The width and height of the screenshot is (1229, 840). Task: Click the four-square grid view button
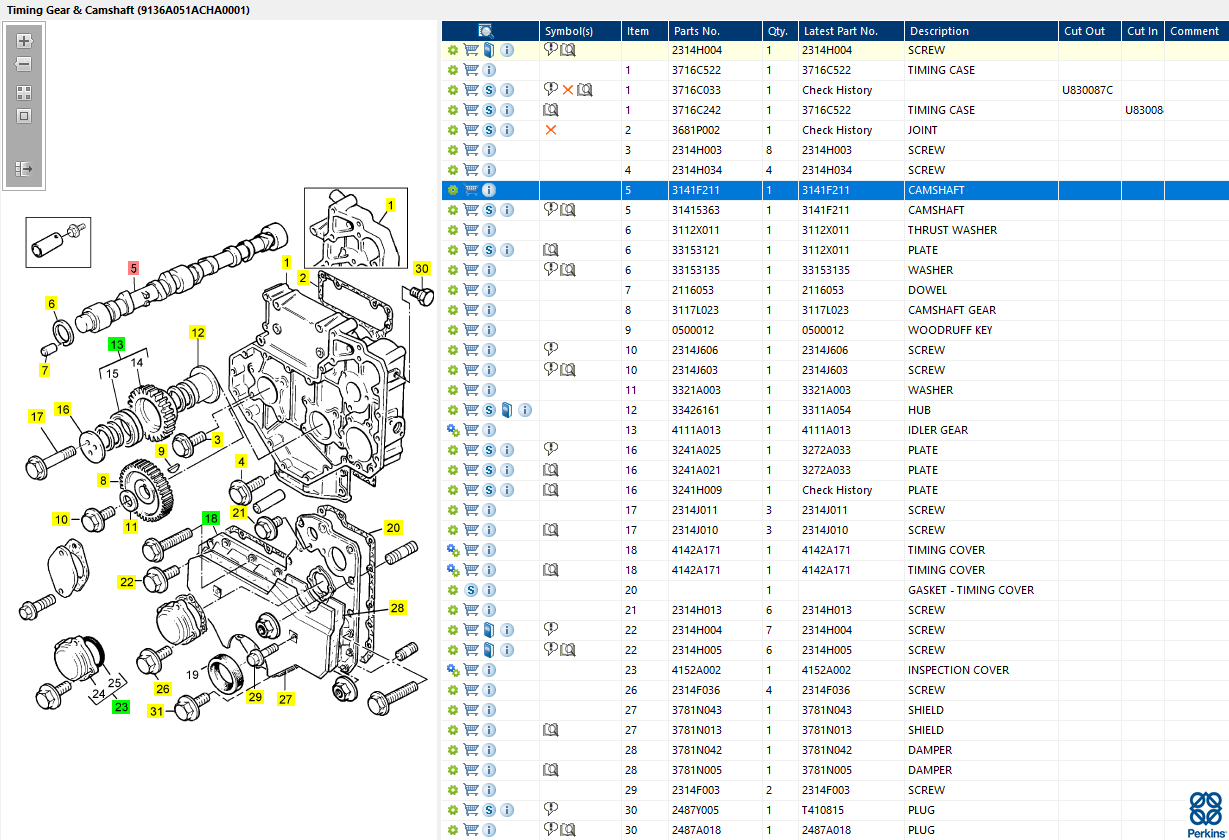click(x=24, y=92)
